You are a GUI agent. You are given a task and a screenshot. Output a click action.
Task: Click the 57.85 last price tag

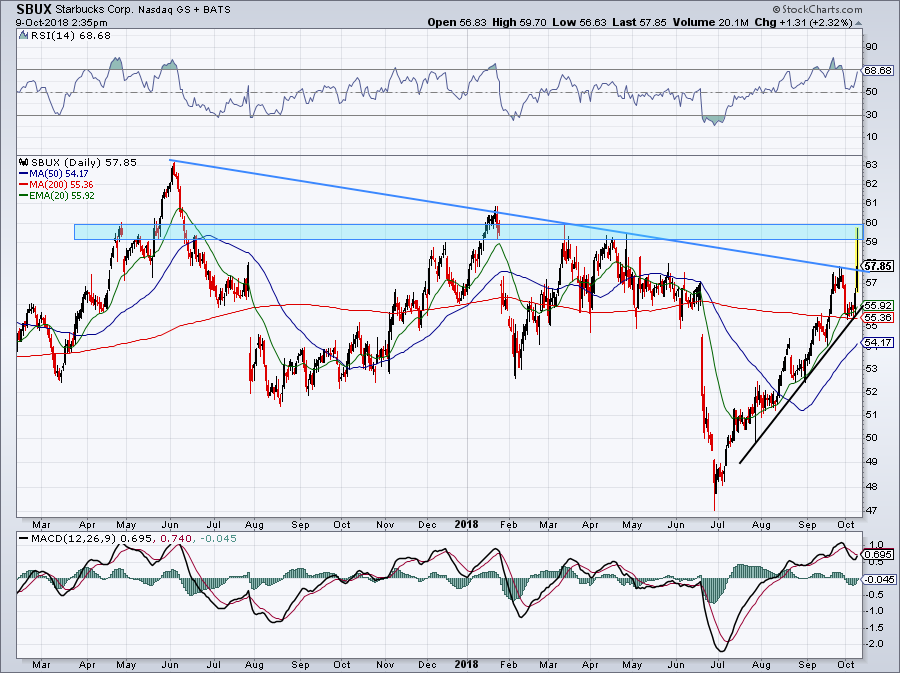point(877,267)
